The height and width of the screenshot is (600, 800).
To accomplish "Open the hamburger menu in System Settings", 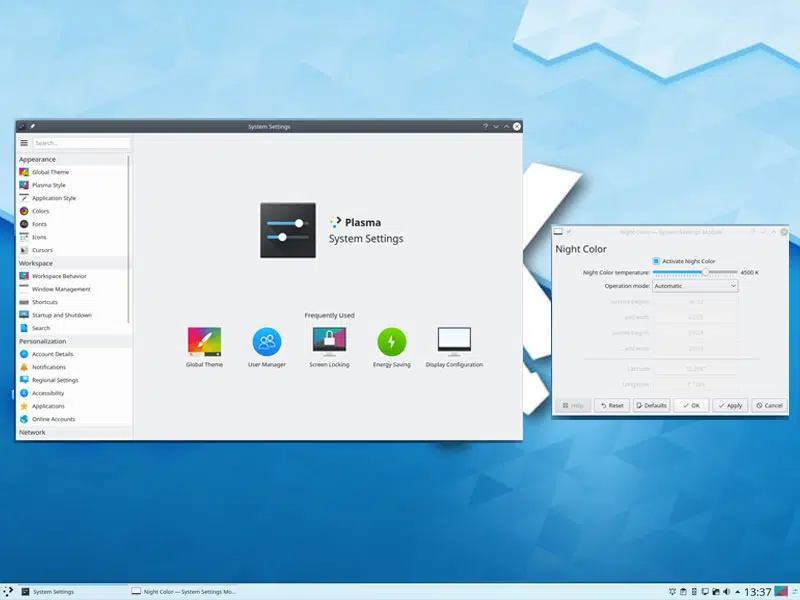I will click(x=24, y=143).
